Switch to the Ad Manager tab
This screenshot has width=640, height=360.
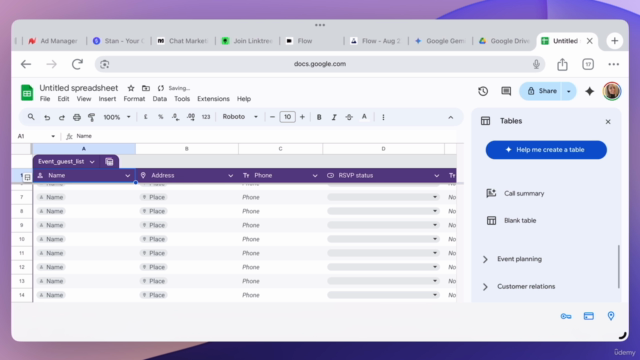(x=53, y=41)
